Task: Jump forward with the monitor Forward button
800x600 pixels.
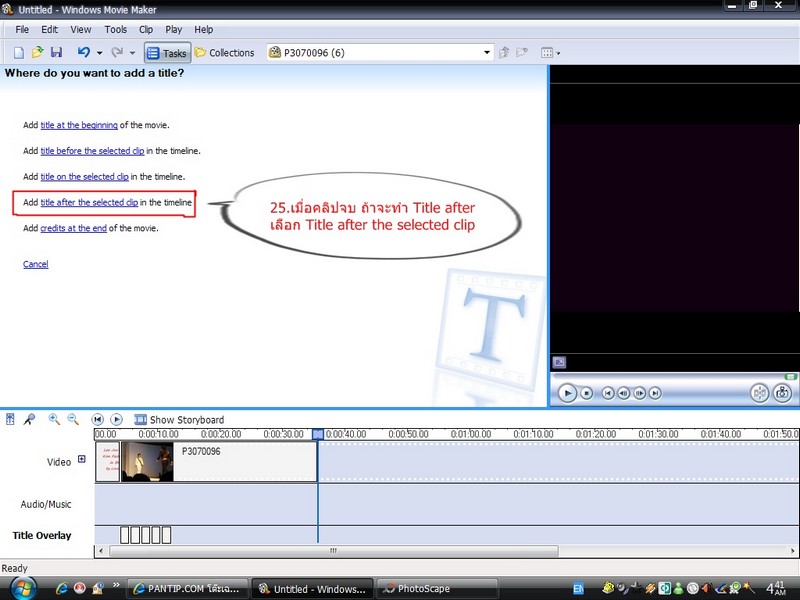Action: [x=655, y=393]
